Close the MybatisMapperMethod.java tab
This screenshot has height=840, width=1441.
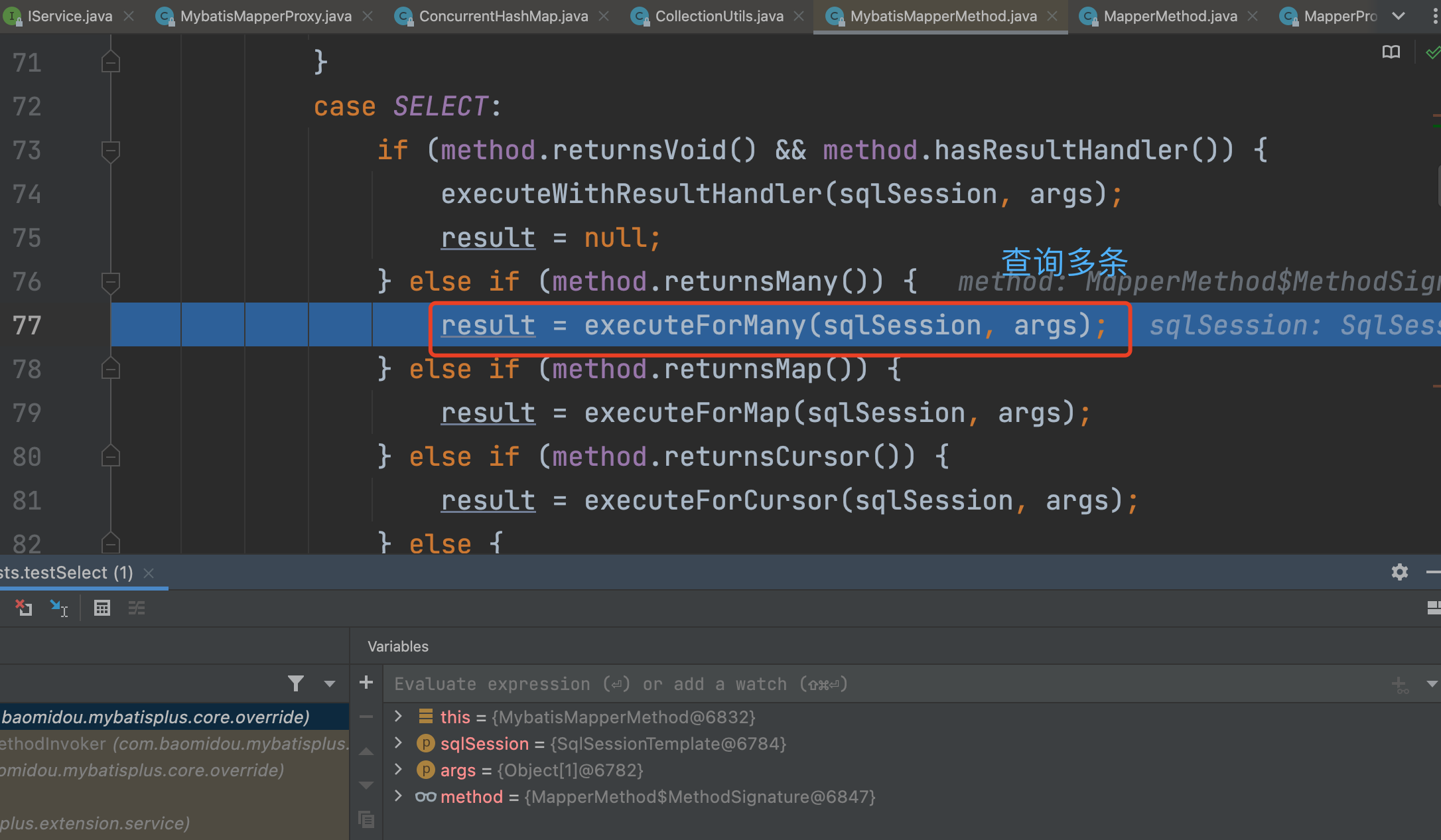point(1052,16)
